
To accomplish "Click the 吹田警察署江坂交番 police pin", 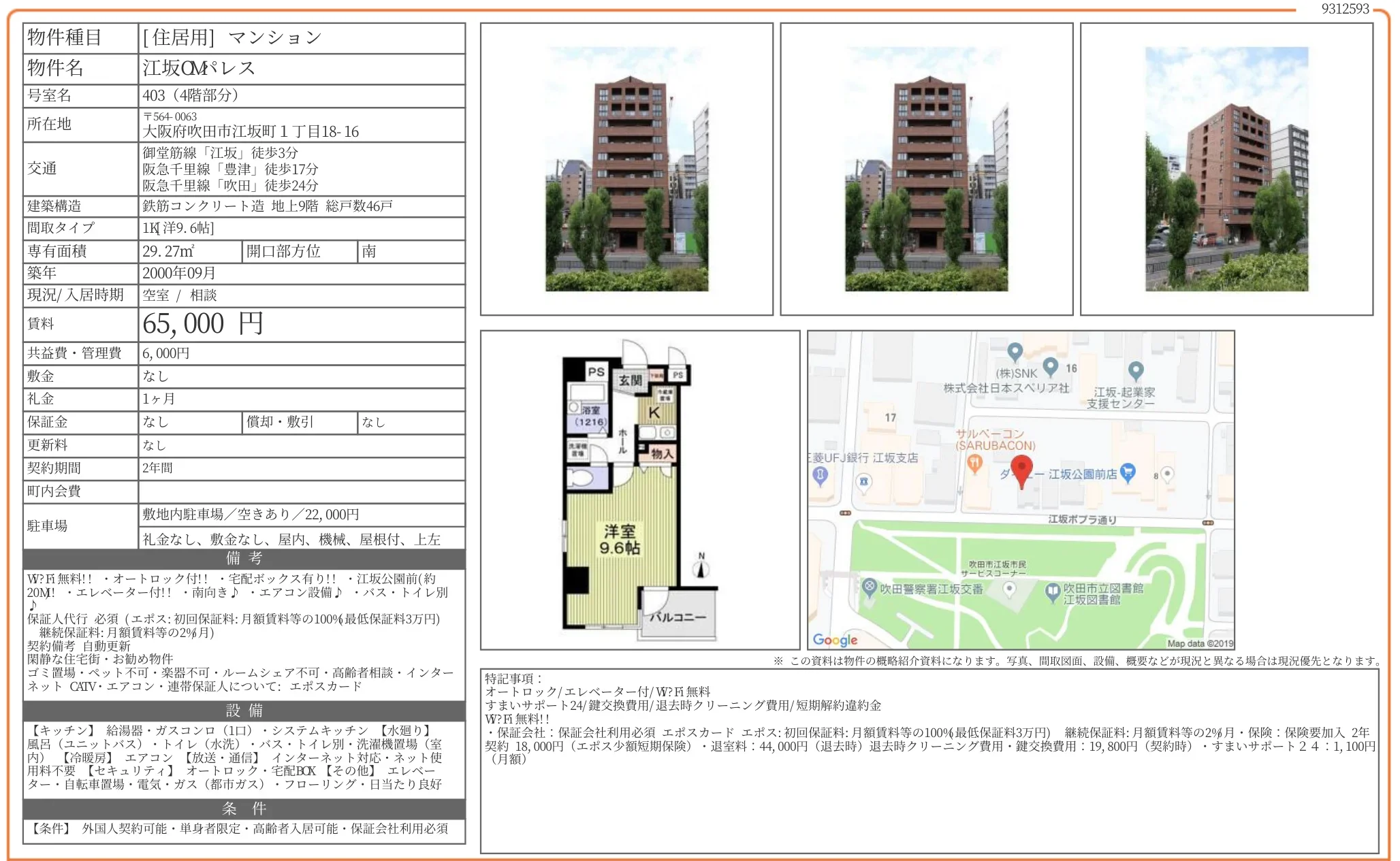I will click(x=869, y=587).
